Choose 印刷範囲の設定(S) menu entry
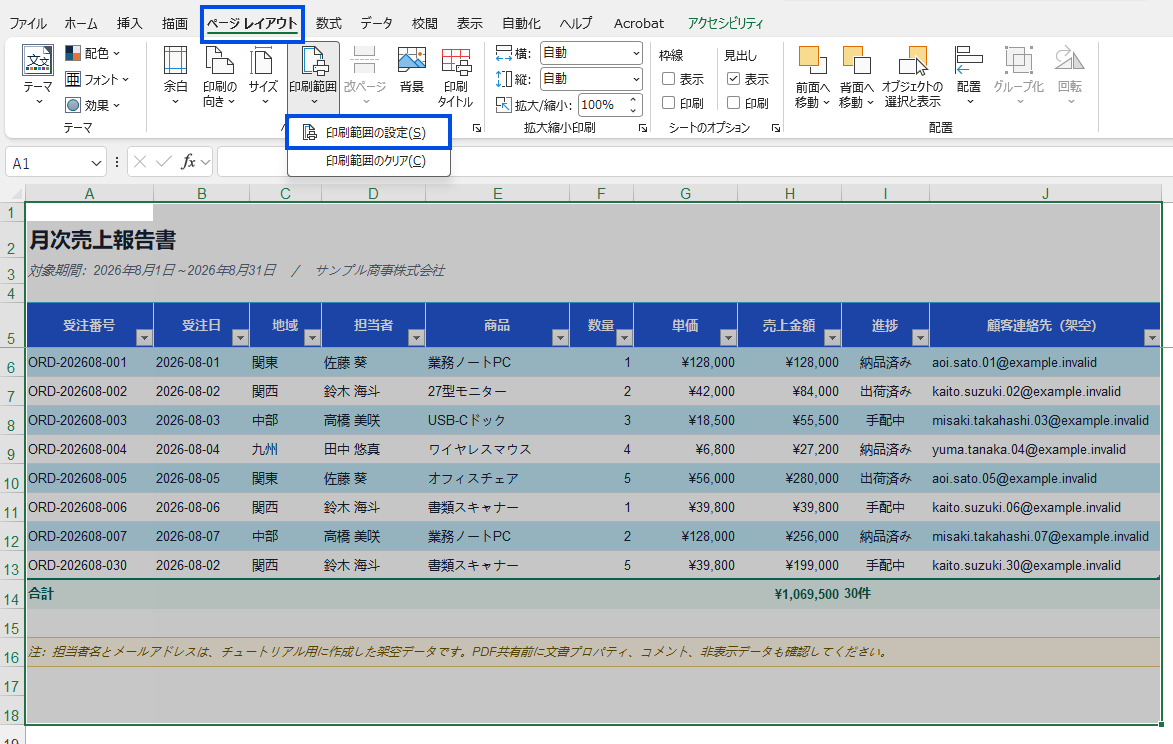This screenshot has width=1173, height=744. click(369, 132)
